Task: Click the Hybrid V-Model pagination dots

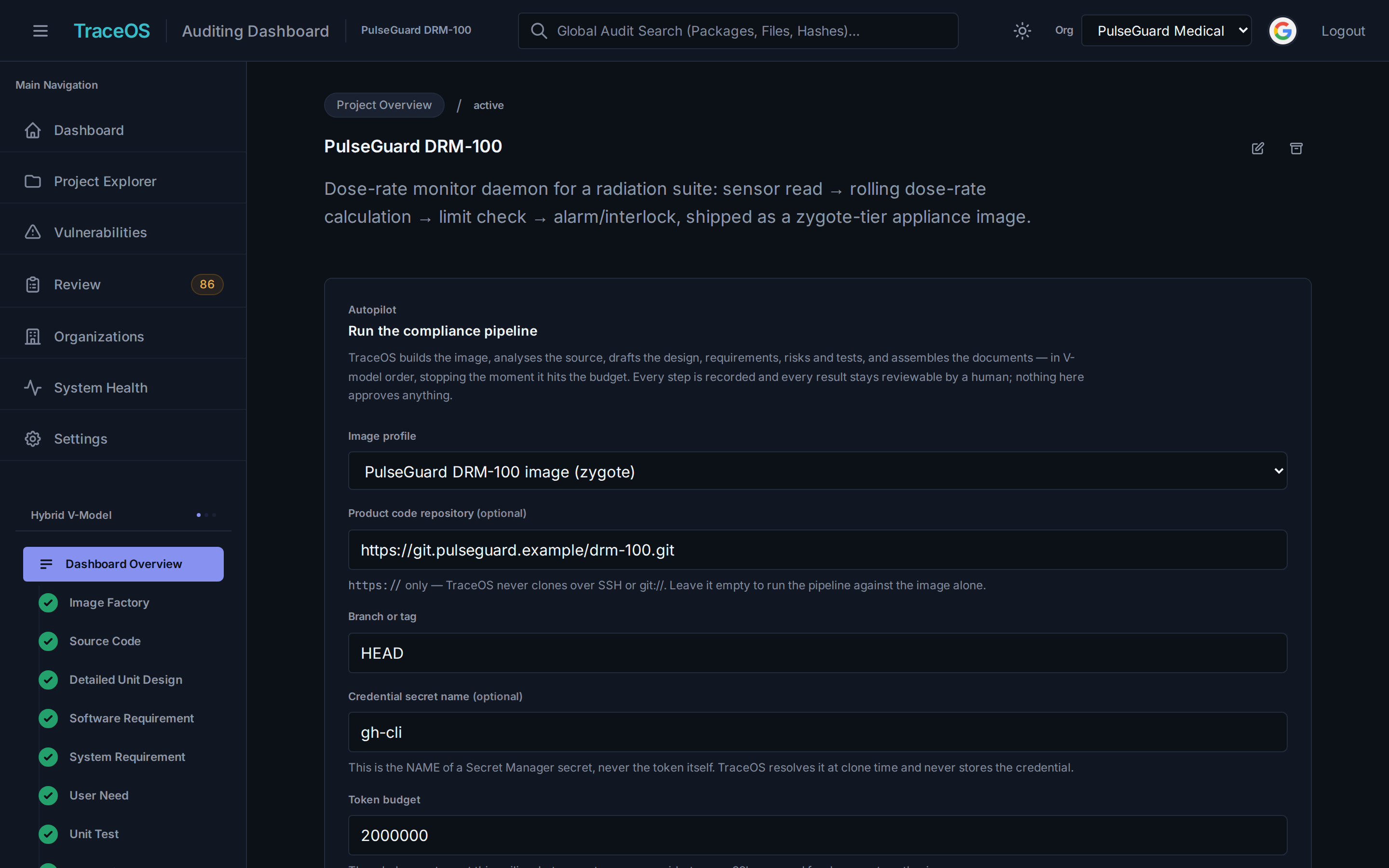Action: [x=206, y=515]
